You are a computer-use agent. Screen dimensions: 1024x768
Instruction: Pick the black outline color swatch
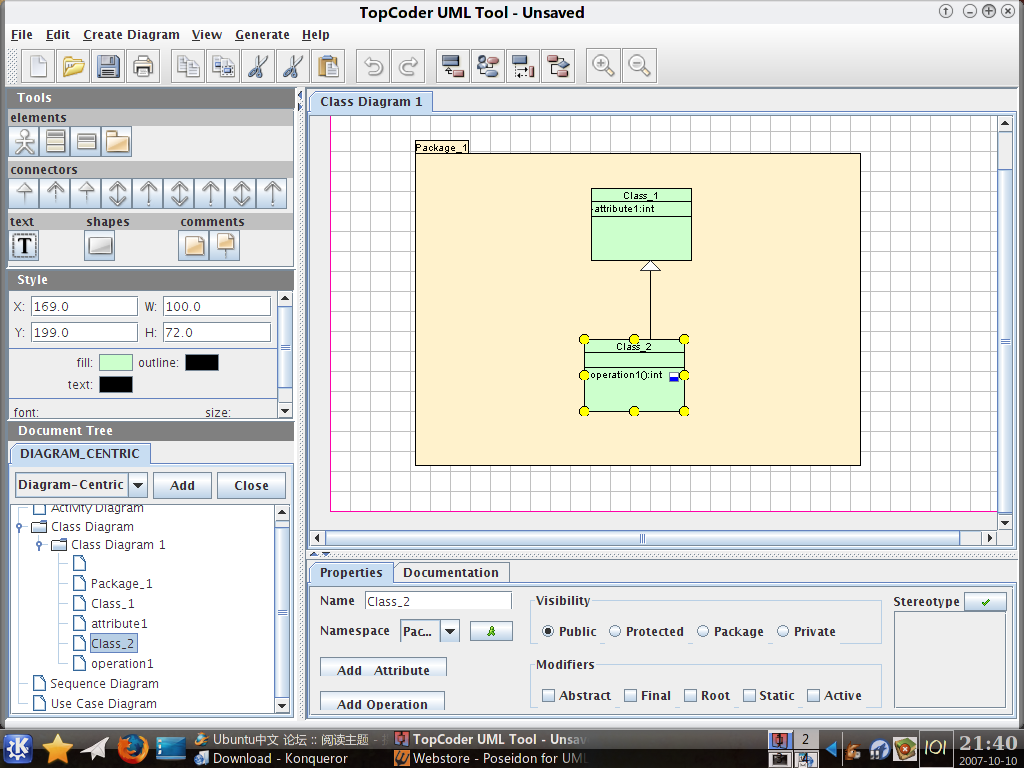coord(202,362)
